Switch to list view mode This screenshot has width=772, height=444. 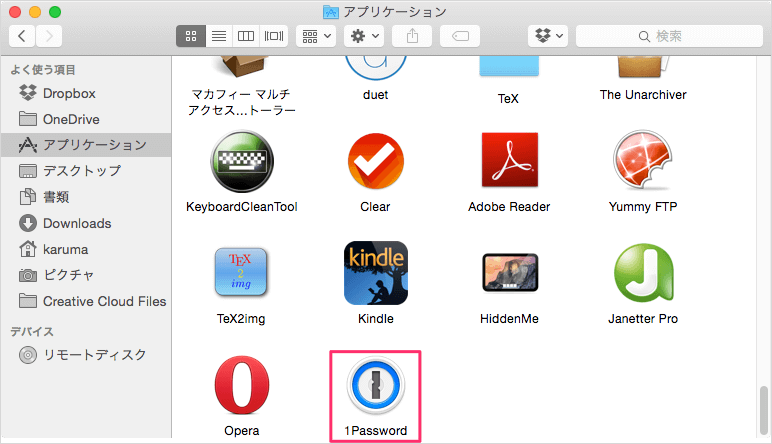(x=219, y=36)
